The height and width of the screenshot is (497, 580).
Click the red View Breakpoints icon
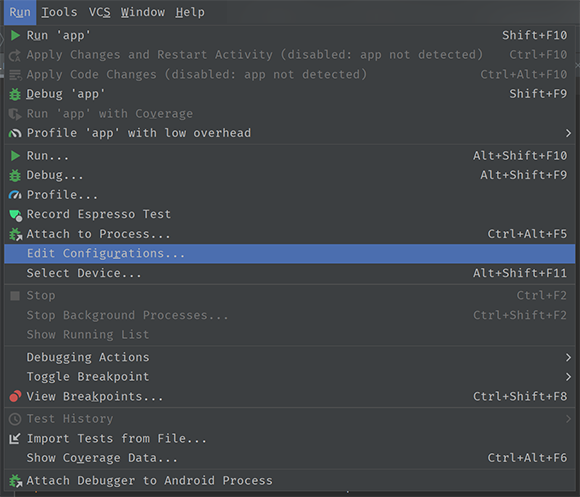tap(15, 396)
